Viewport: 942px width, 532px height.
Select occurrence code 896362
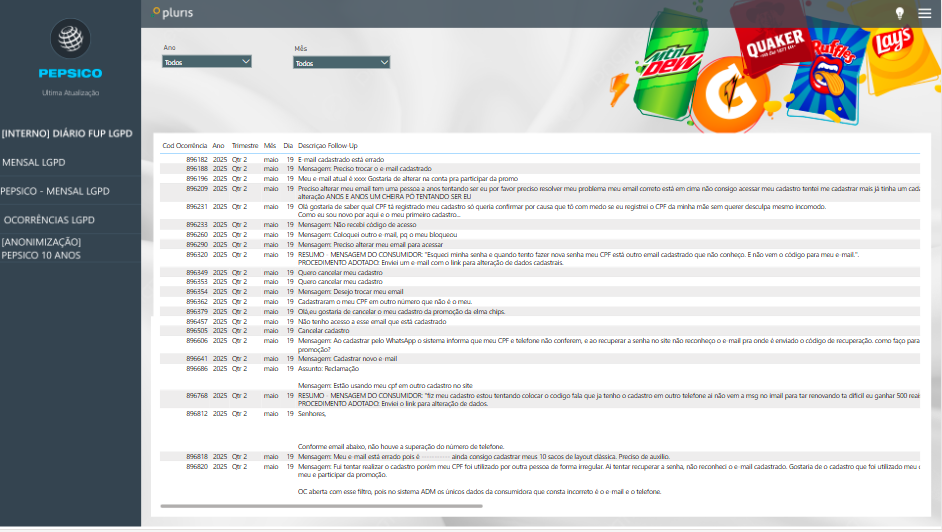pyautogui.click(x=196, y=301)
